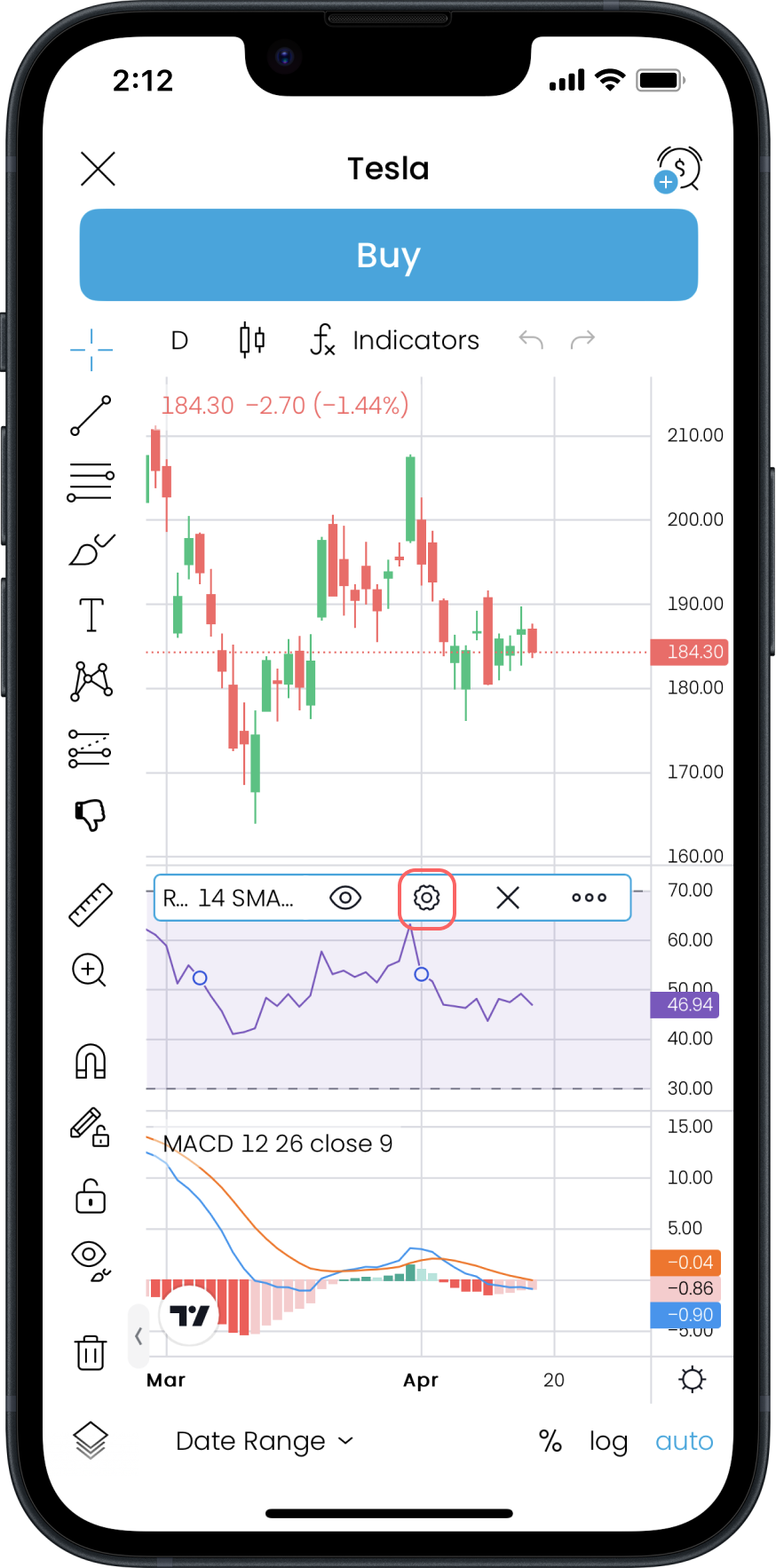Toggle RSI indicator visibility eye
The width and height of the screenshot is (776, 1568).
(345, 898)
